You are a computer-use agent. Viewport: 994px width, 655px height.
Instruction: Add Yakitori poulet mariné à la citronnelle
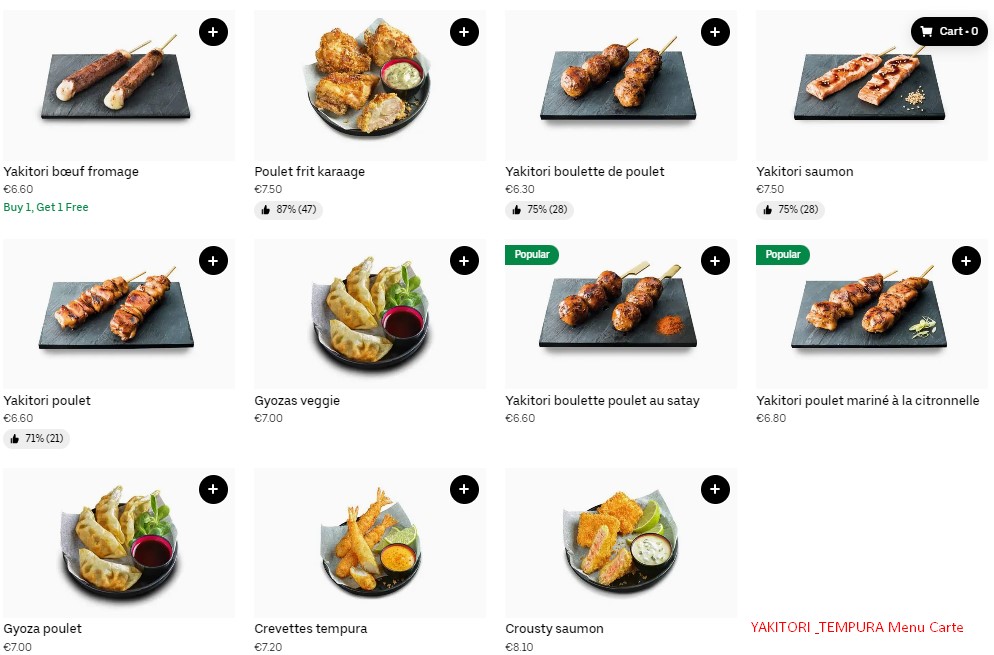[966, 261]
